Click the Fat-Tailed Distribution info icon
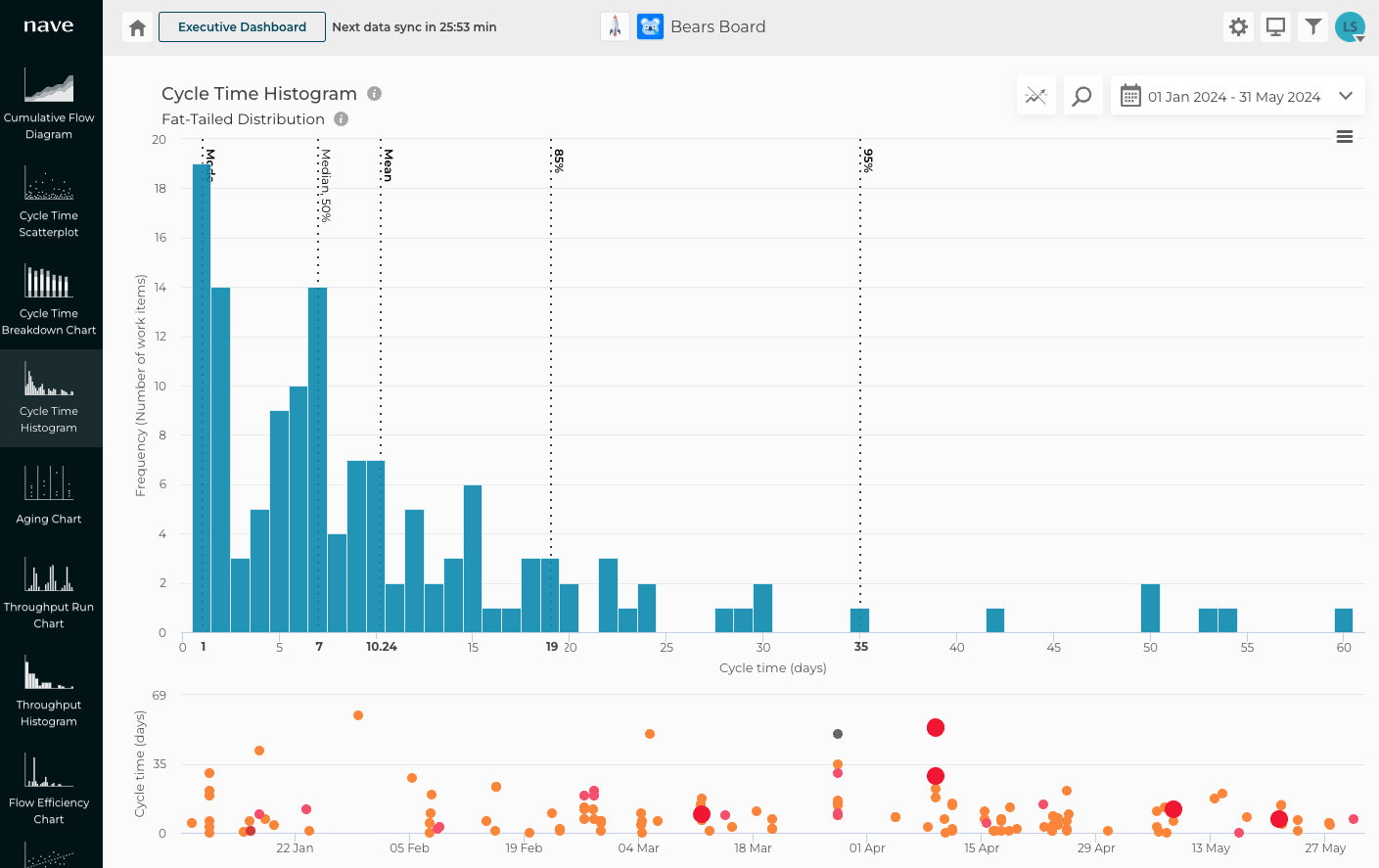Image resolution: width=1379 pixels, height=868 pixels. (x=340, y=118)
